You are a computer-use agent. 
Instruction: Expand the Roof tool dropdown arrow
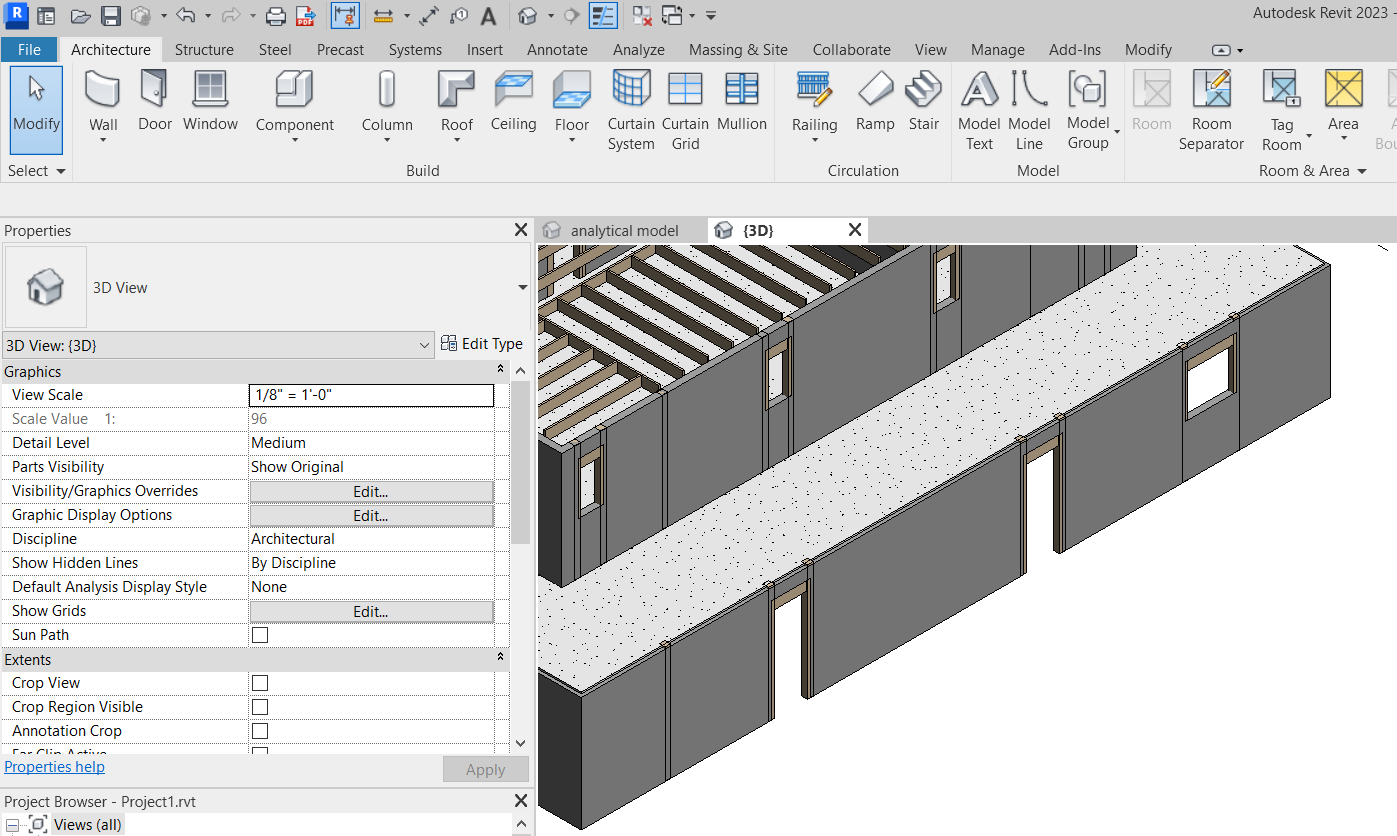(x=457, y=141)
